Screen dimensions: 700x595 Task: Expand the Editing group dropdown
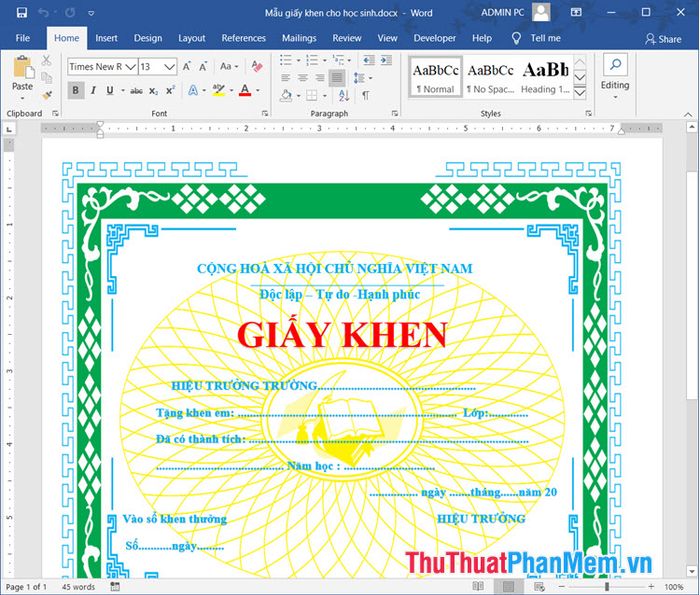pos(615,97)
